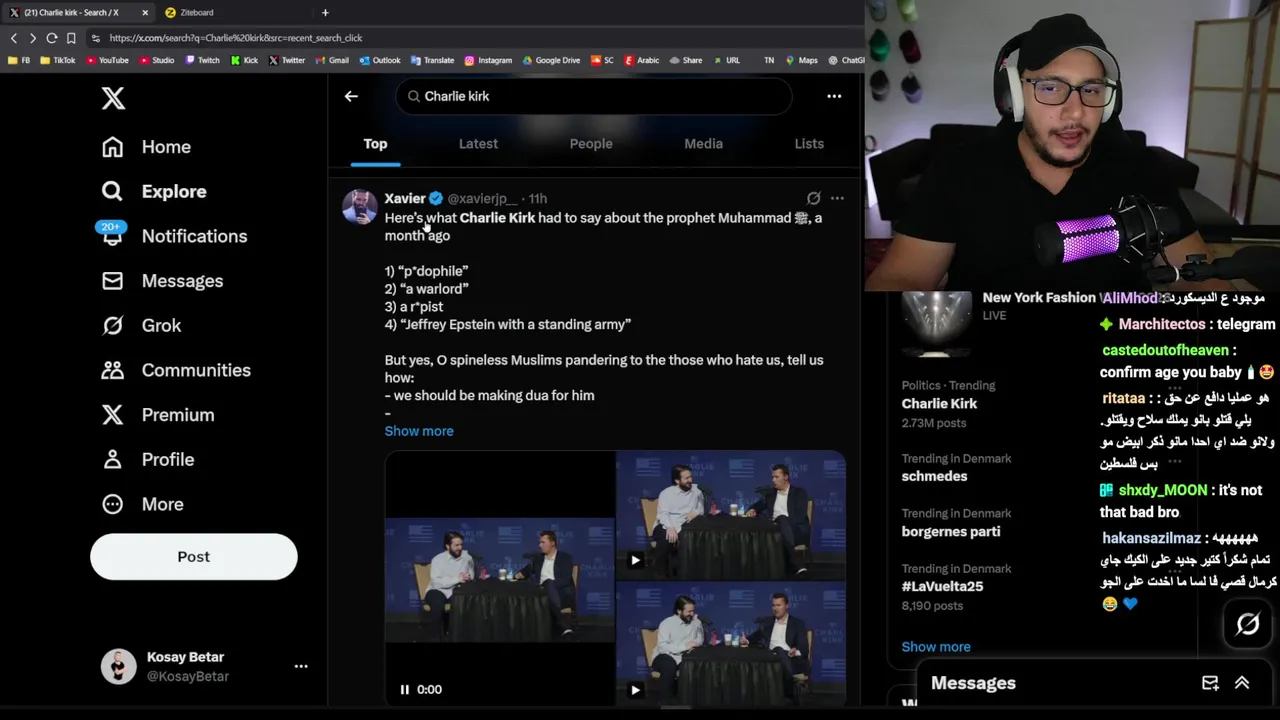The height and width of the screenshot is (720, 1280).
Task: Switch to the Top tab
Action: coord(375,144)
